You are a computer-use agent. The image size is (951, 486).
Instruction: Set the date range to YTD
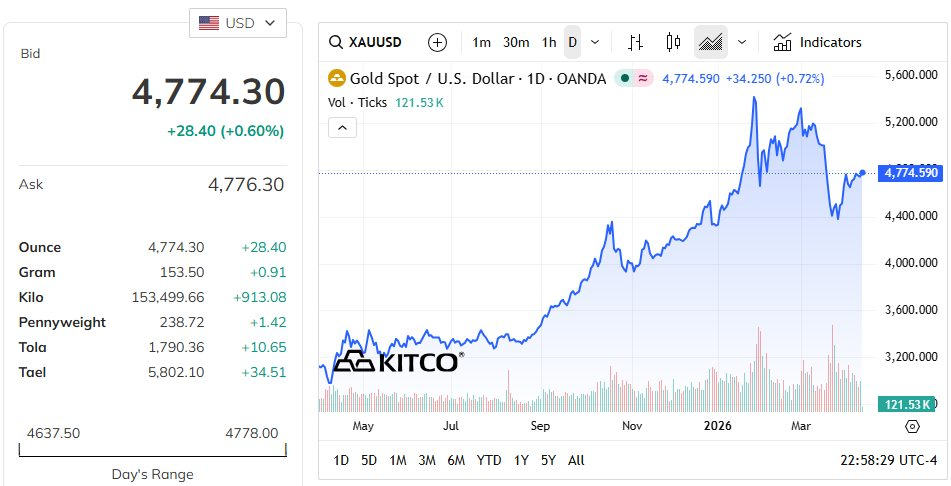tap(489, 460)
